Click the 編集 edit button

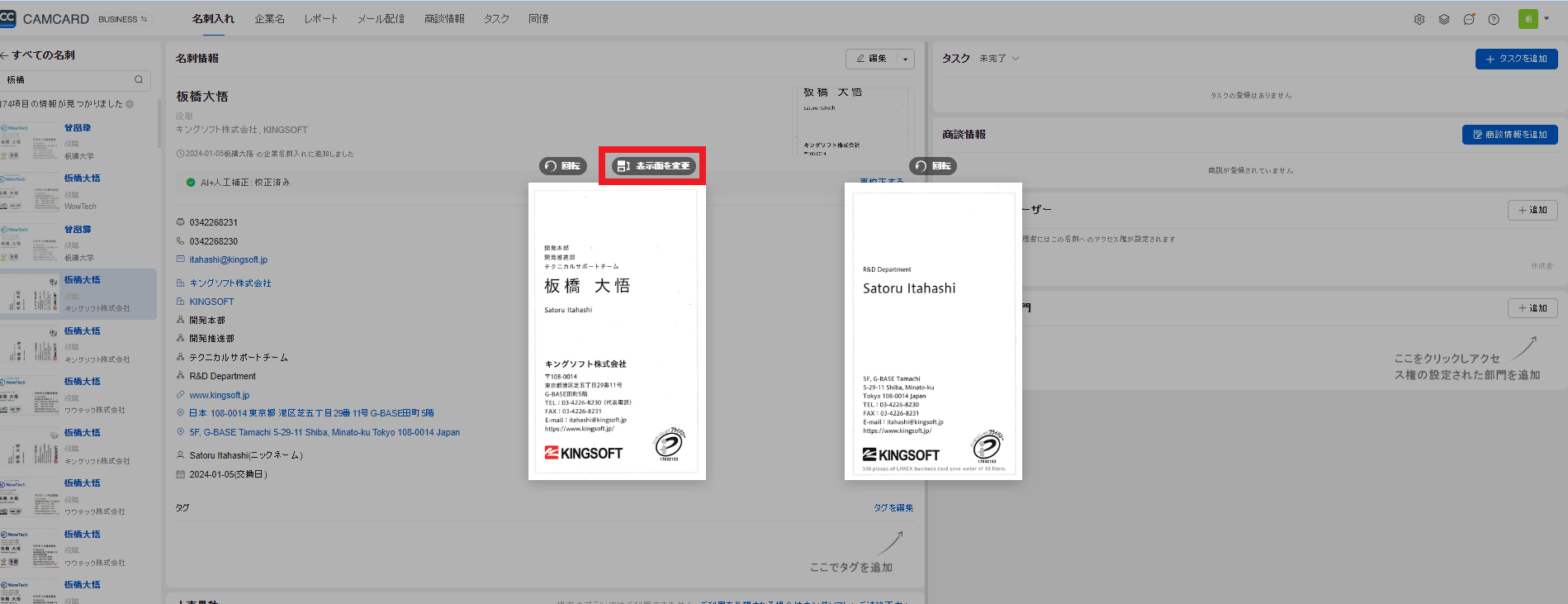(871, 59)
